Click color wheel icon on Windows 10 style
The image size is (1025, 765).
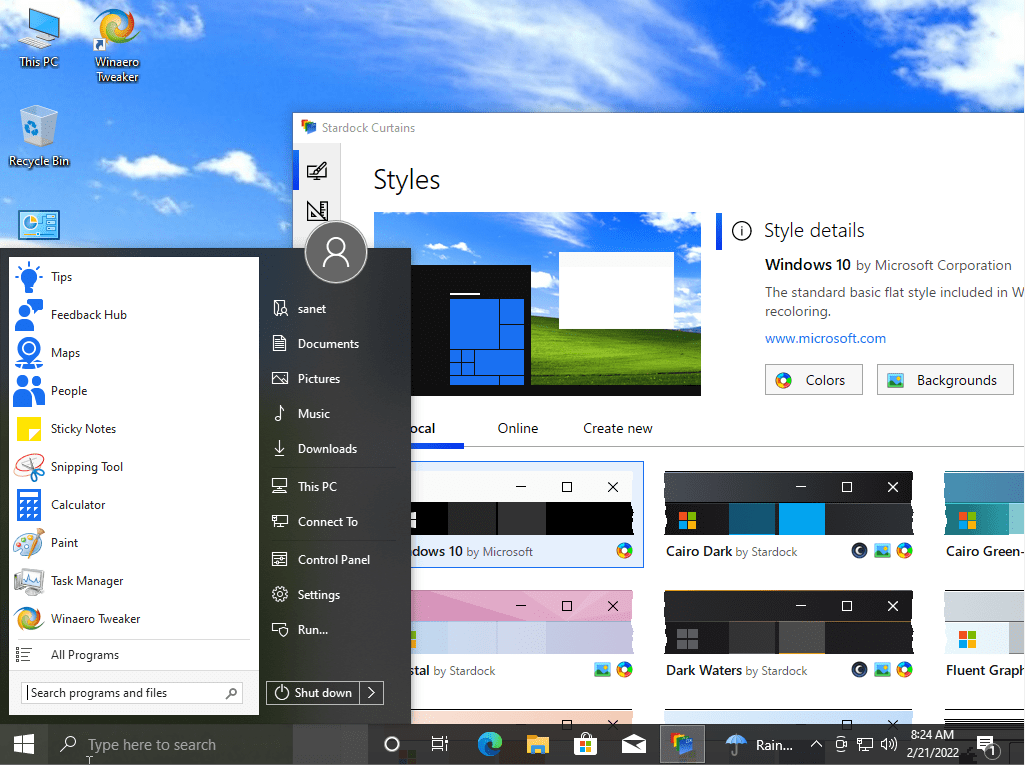click(624, 551)
